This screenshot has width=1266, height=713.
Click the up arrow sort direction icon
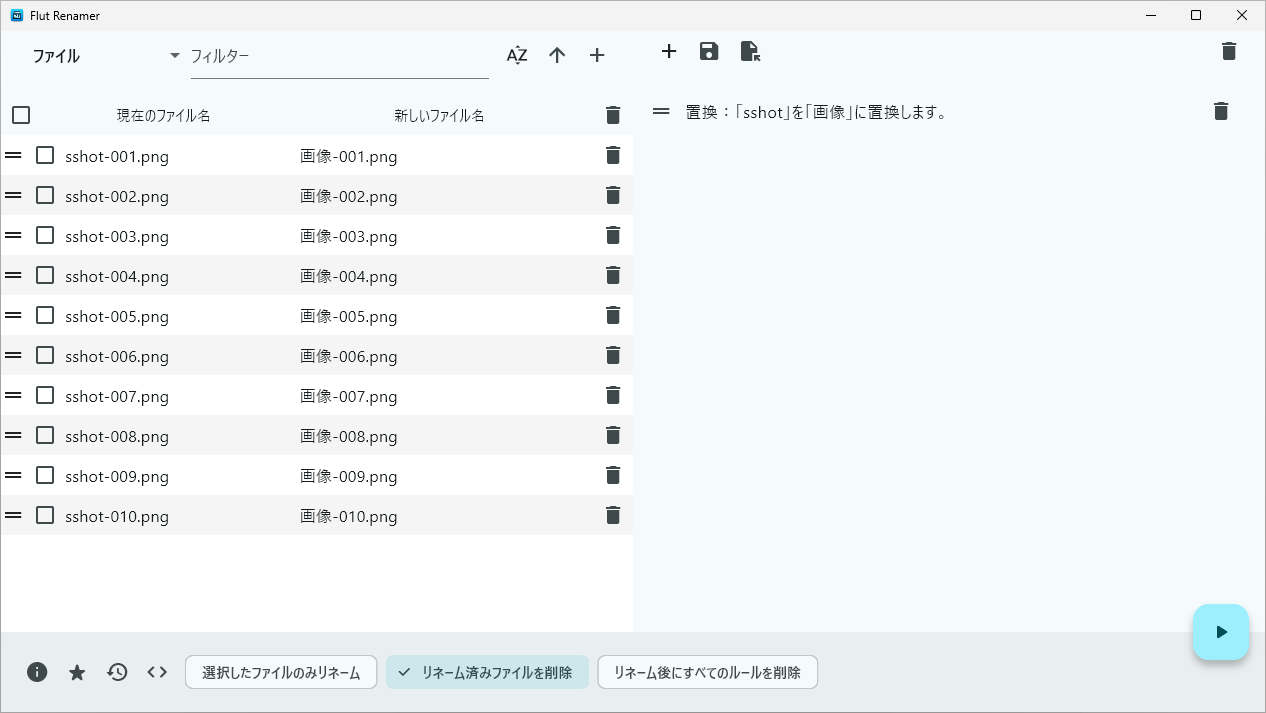click(557, 56)
